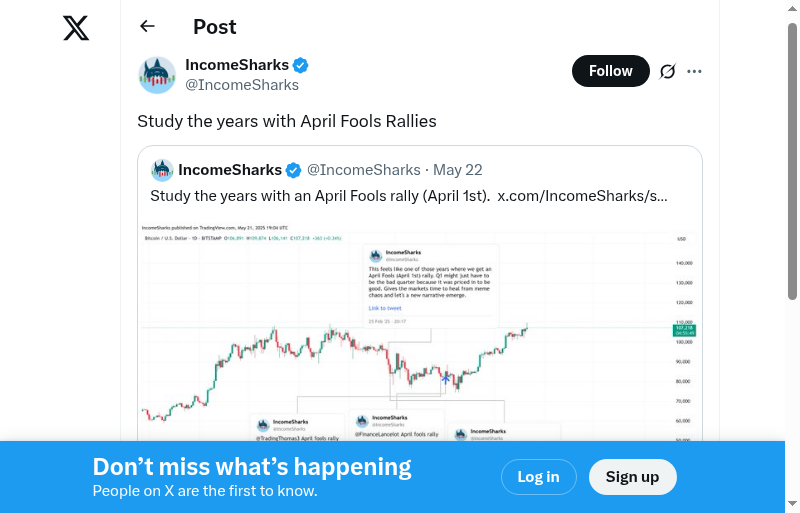The height and width of the screenshot is (513, 800).
Task: Follow the IncomeSharks account
Action: point(610,71)
